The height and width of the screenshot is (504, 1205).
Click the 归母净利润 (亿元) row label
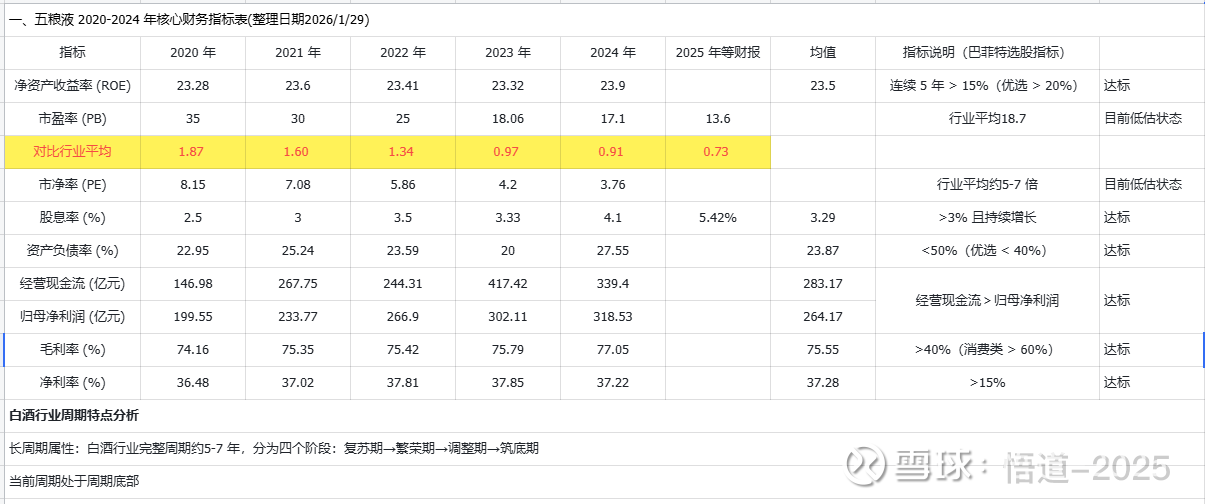click(x=73, y=317)
